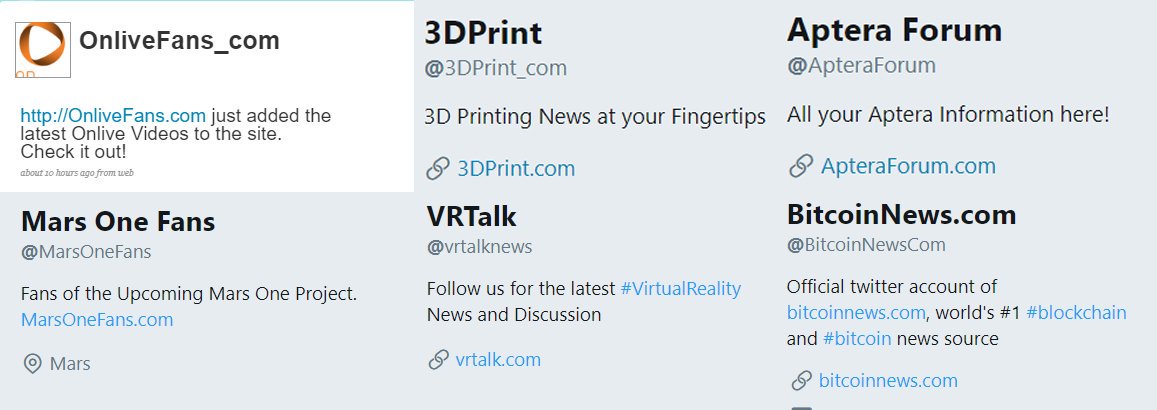Select the #bitcoin hashtag
The image size is (1157, 410).
(857, 339)
